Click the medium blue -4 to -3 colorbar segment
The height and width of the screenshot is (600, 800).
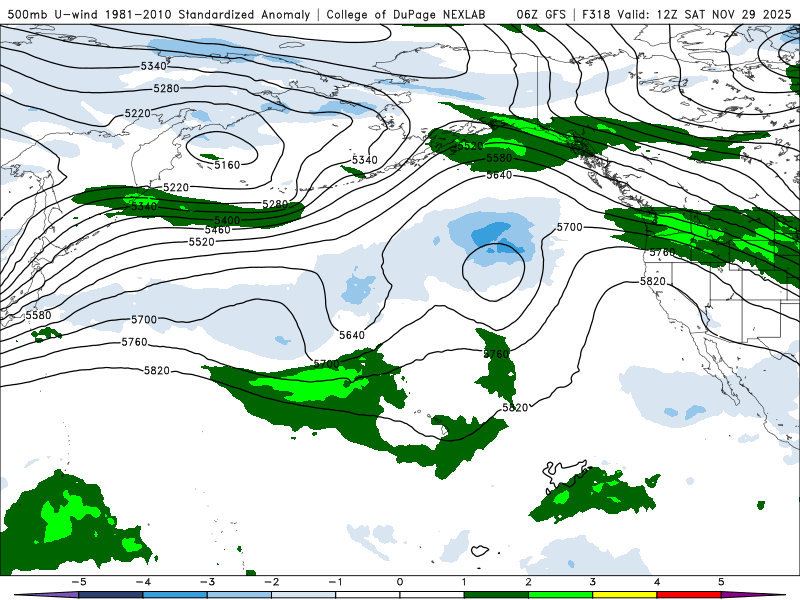tap(175, 595)
